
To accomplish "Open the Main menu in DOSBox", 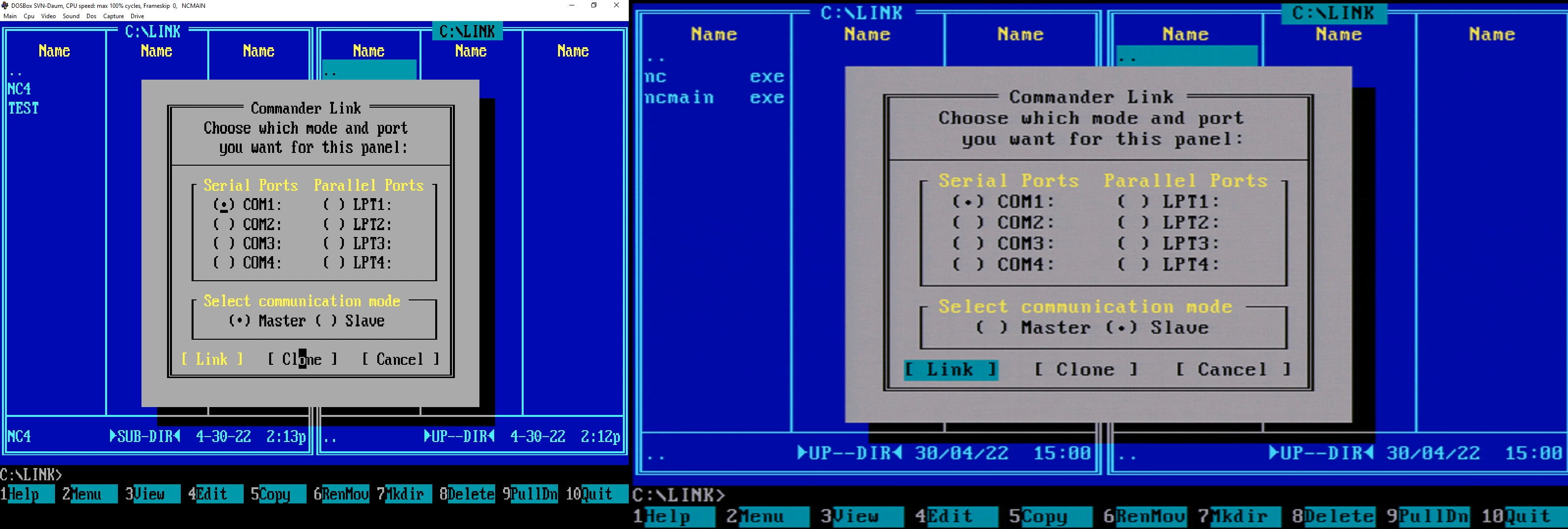I will [x=10, y=16].
